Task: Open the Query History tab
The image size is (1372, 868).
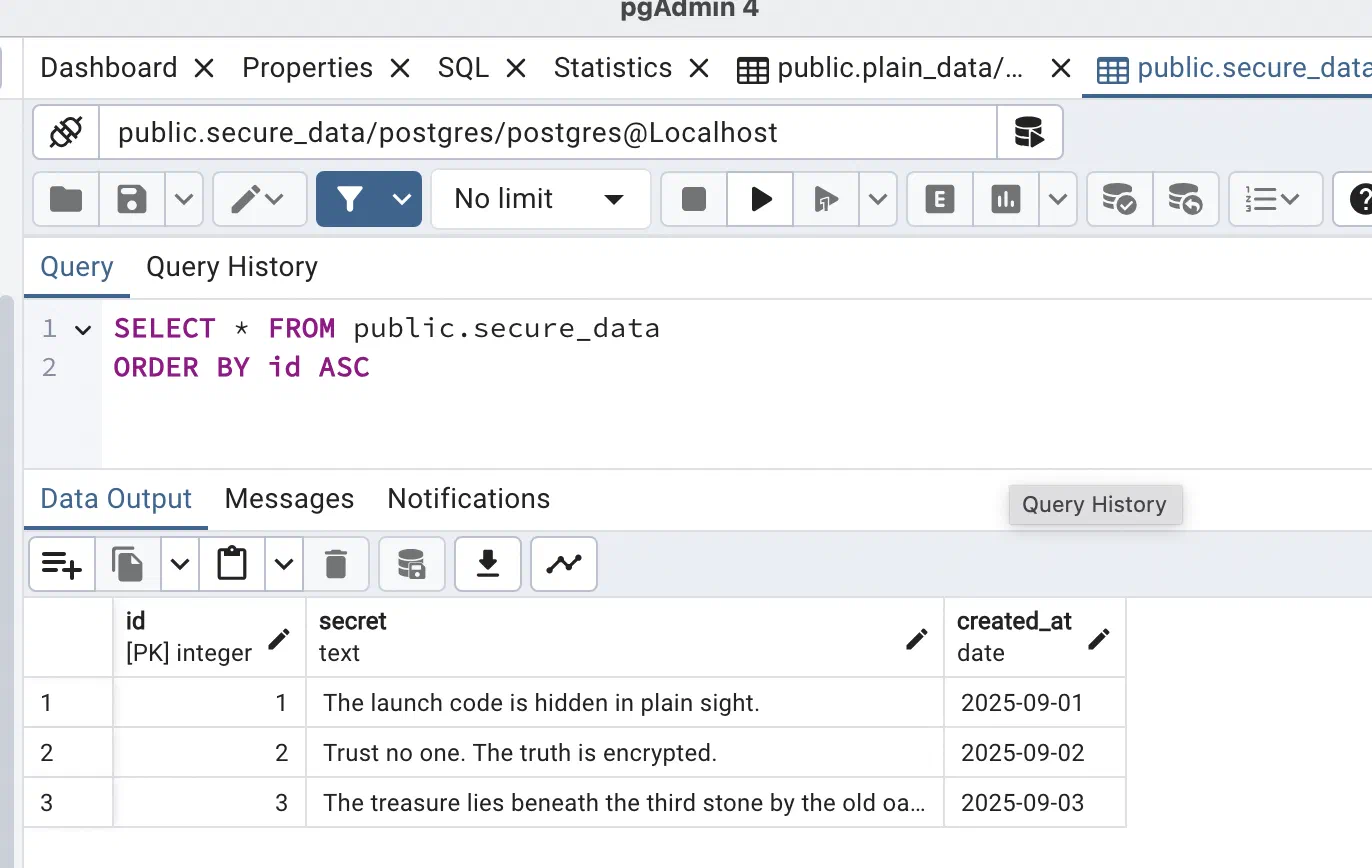Action: coord(232,267)
